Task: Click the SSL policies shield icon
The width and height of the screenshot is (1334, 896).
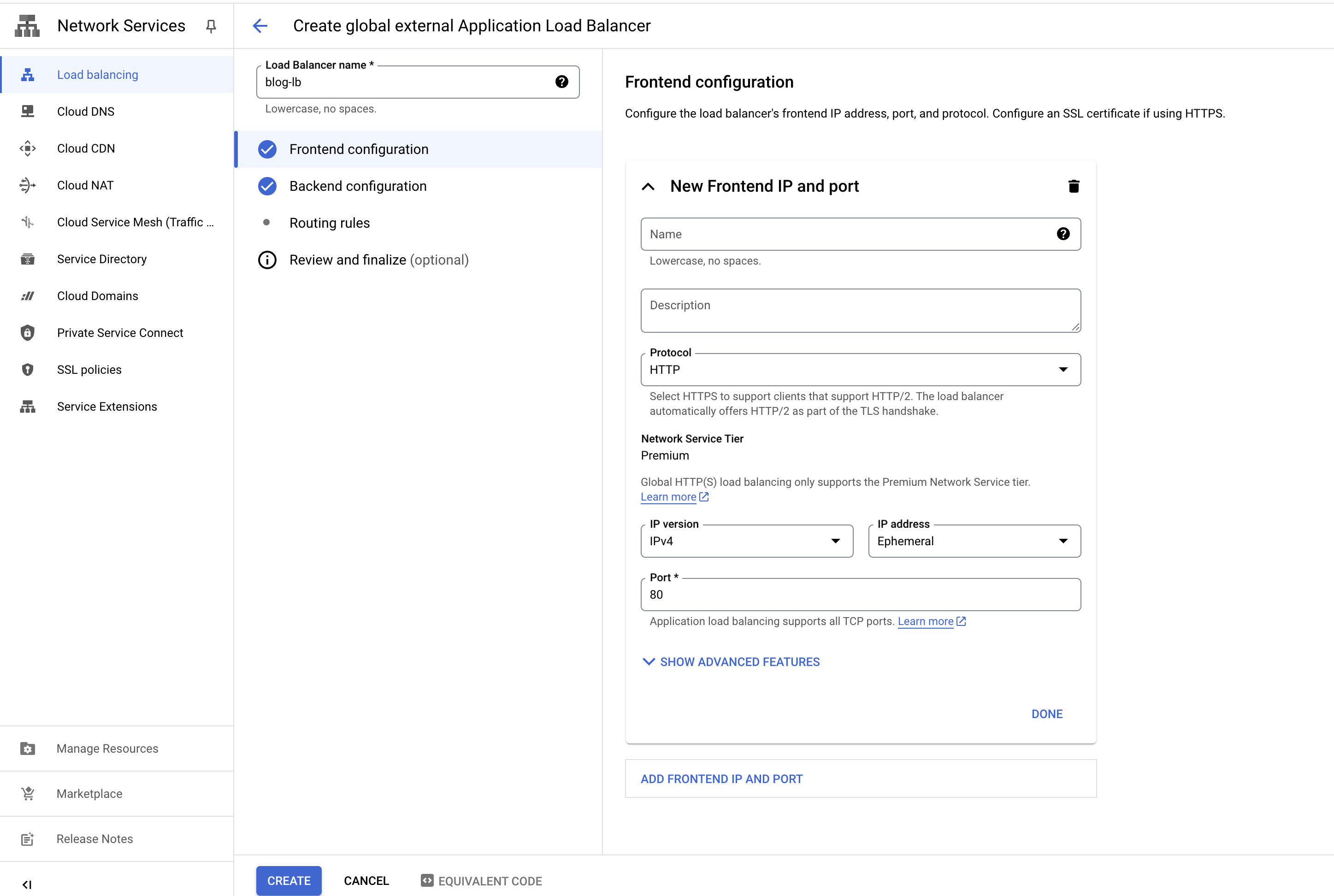Action: (28, 370)
